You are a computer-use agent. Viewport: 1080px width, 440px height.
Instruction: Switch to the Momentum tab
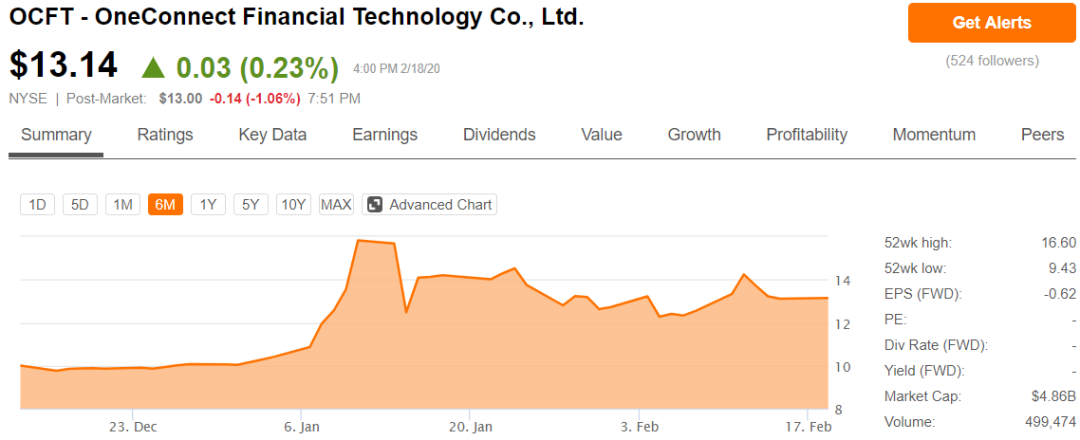tap(934, 135)
